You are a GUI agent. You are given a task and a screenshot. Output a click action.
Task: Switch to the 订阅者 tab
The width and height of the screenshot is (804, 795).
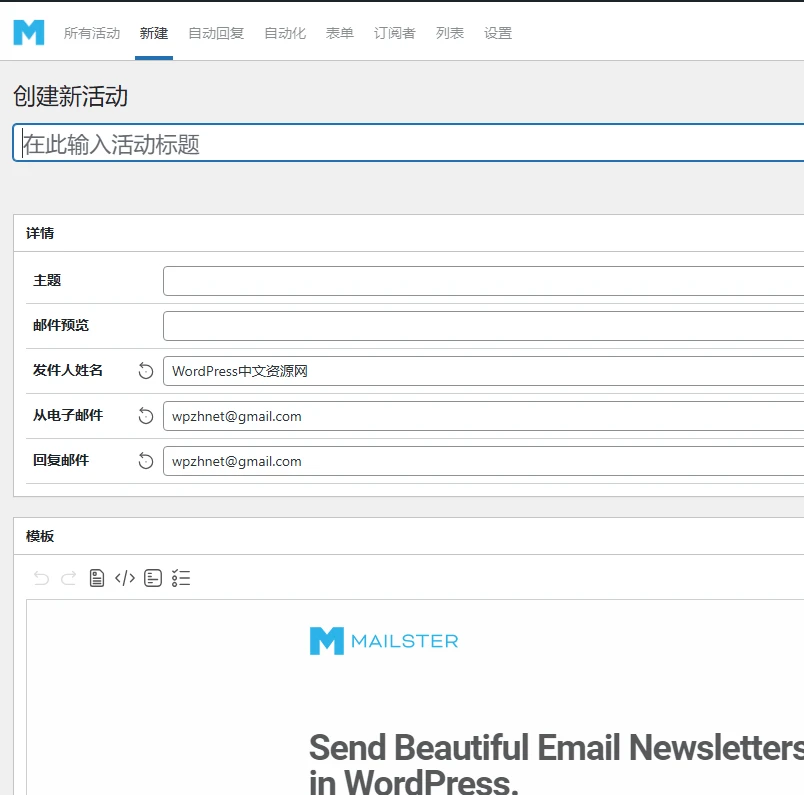(394, 32)
